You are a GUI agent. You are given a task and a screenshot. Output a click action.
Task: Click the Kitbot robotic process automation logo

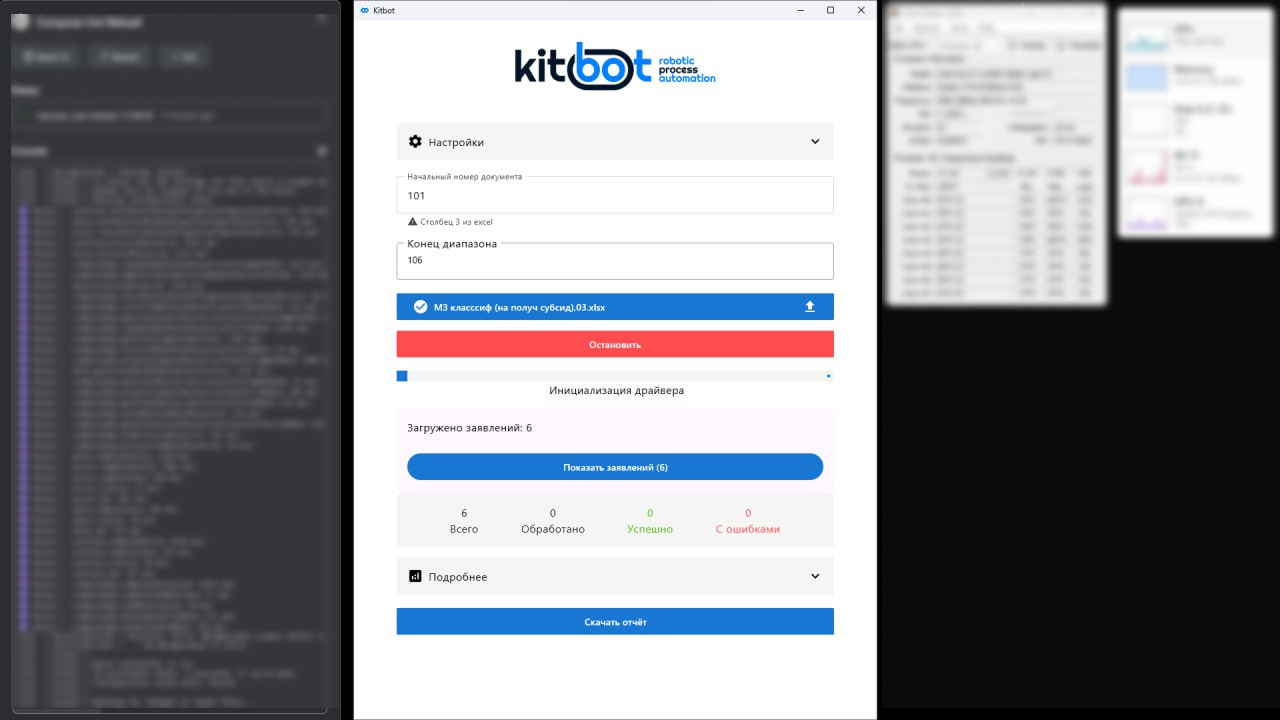coord(615,66)
